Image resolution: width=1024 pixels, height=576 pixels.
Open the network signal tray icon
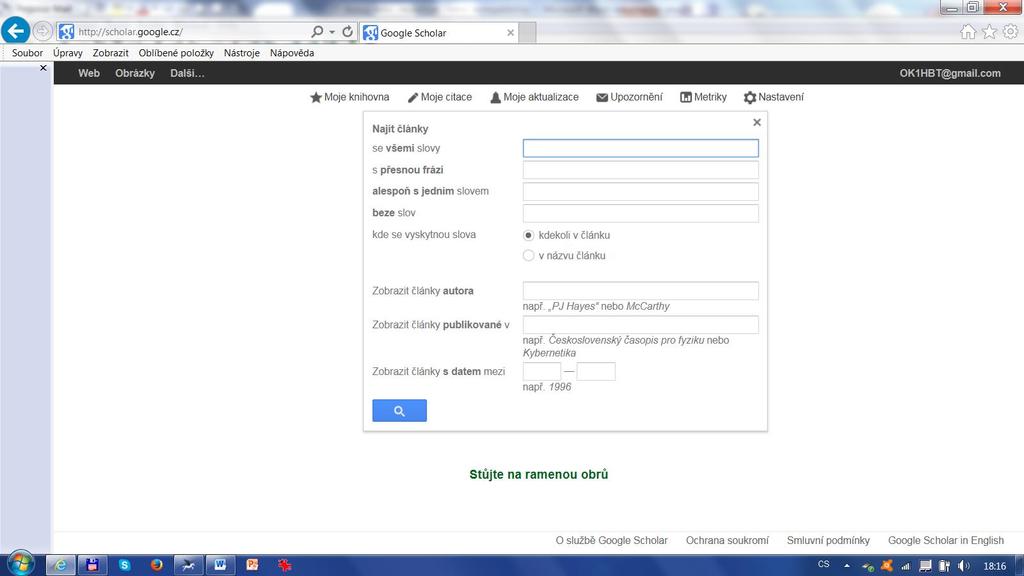click(905, 566)
